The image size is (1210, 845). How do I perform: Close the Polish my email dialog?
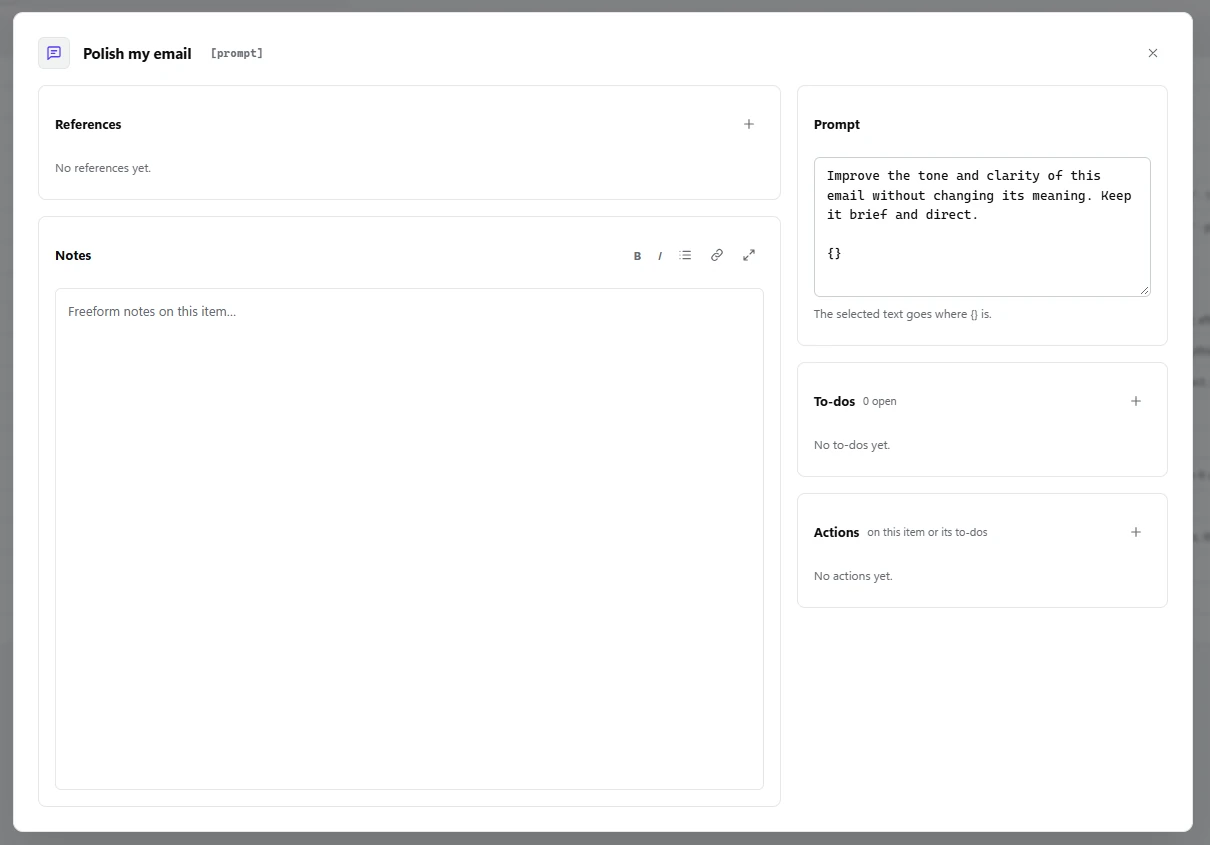click(x=1153, y=53)
